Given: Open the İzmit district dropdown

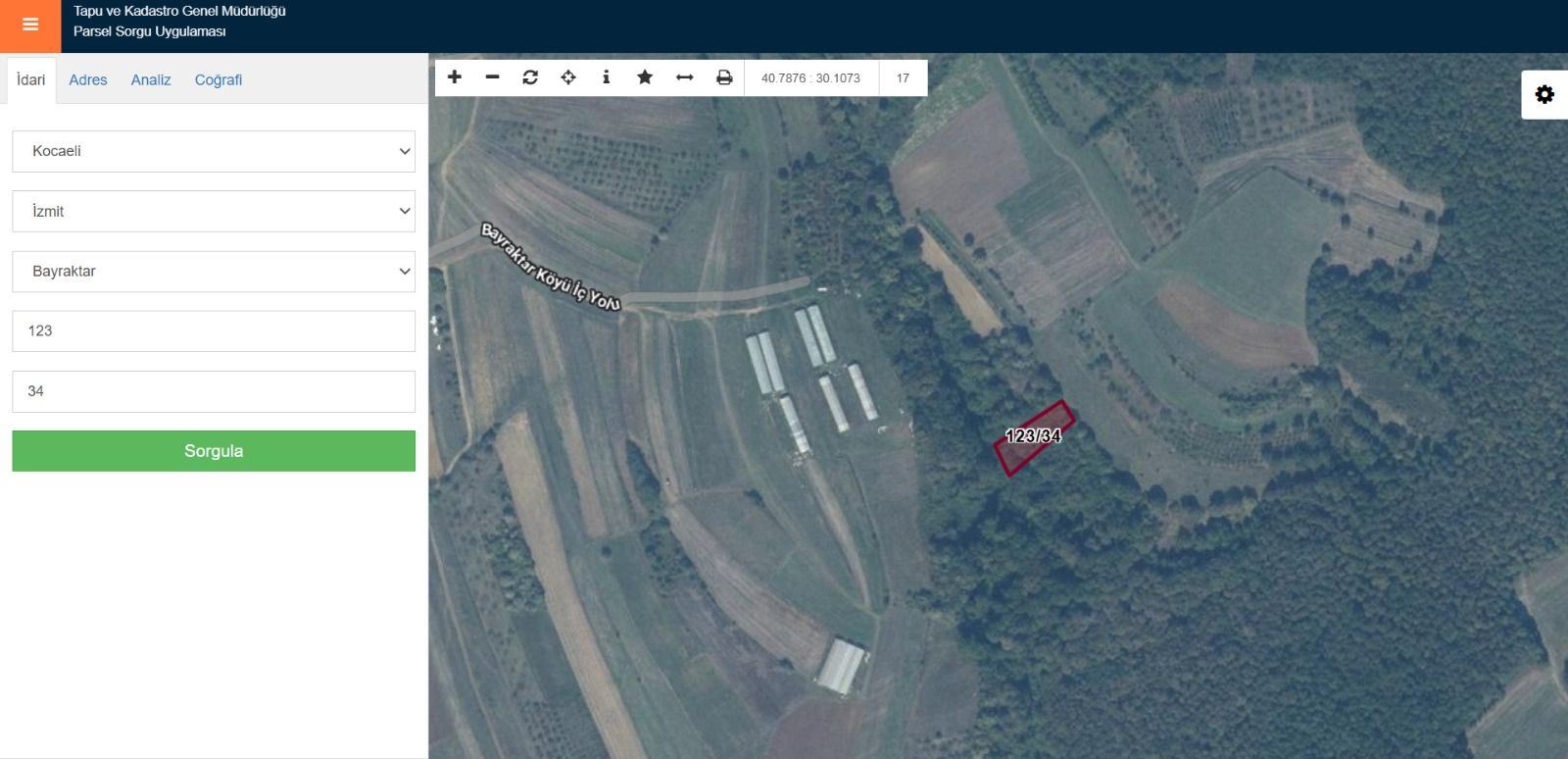Looking at the screenshot, I should 214,211.
